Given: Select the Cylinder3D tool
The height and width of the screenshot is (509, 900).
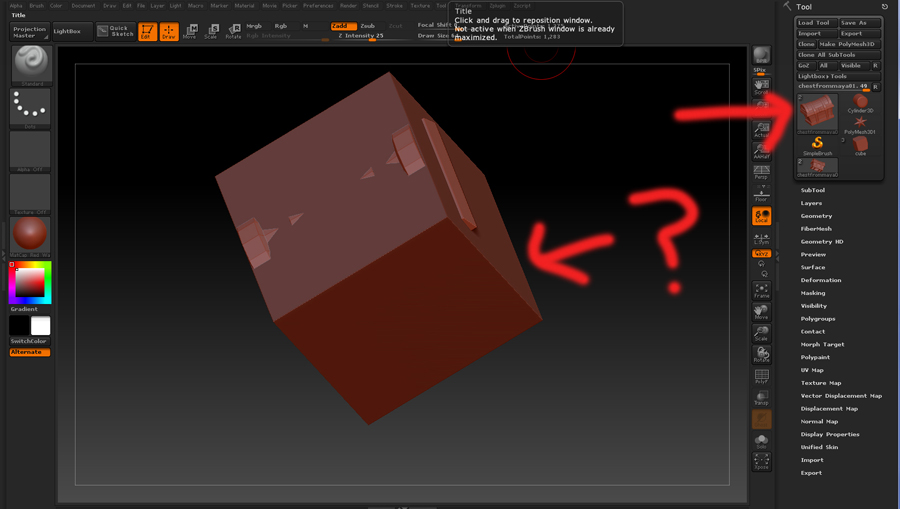Looking at the screenshot, I should pos(860,104).
